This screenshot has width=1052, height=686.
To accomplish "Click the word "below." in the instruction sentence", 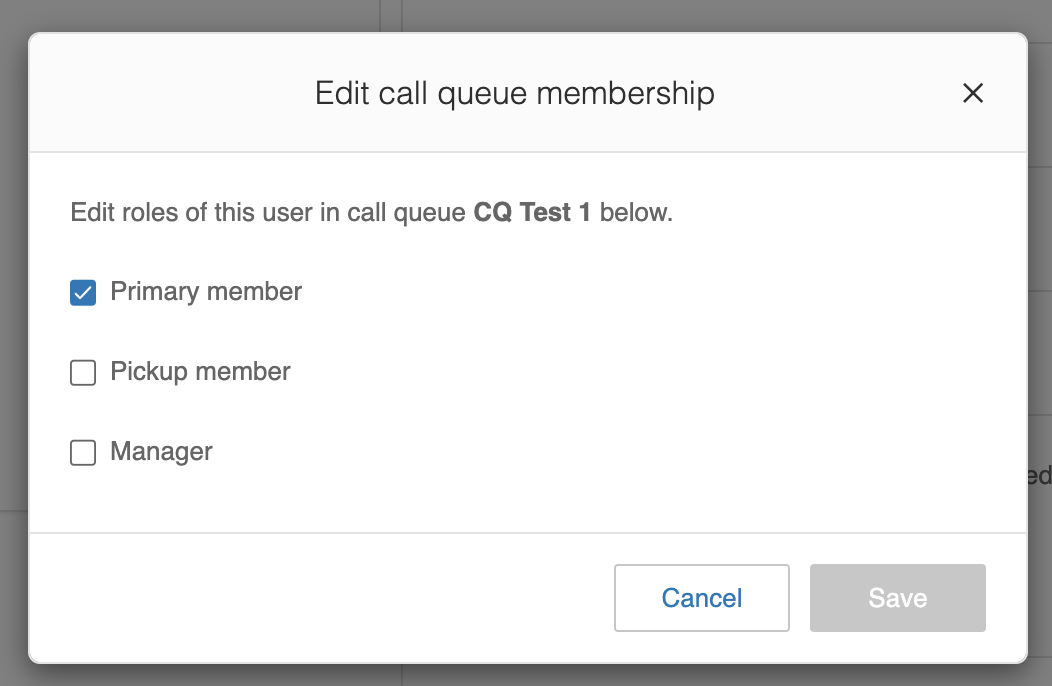I will click(636, 213).
